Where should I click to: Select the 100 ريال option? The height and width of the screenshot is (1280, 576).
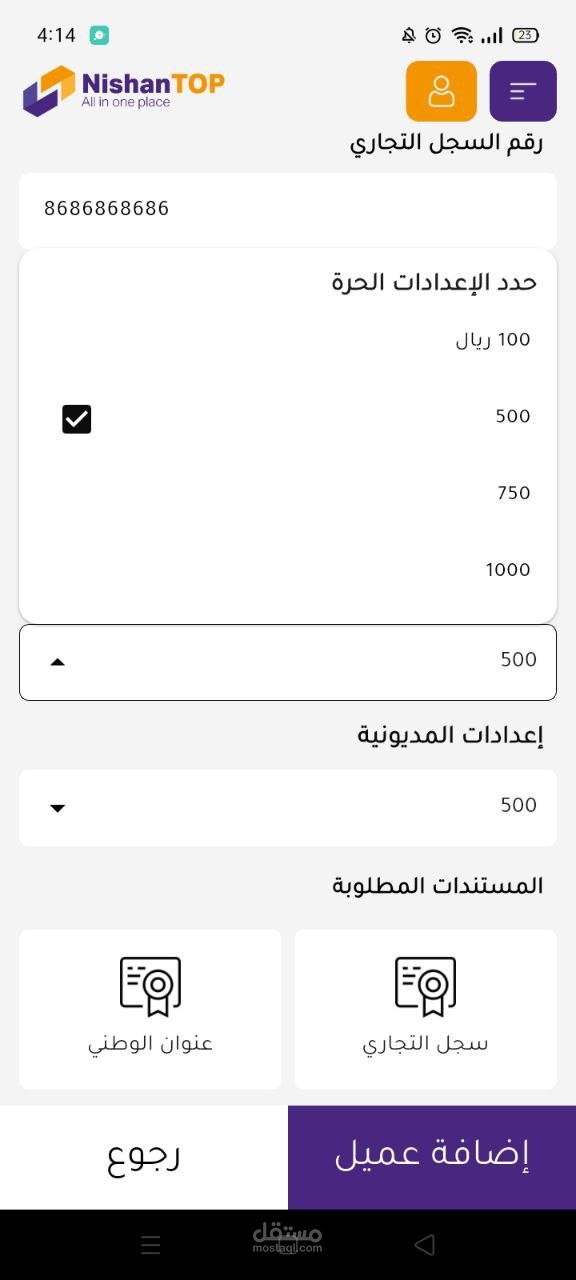[x=288, y=340]
